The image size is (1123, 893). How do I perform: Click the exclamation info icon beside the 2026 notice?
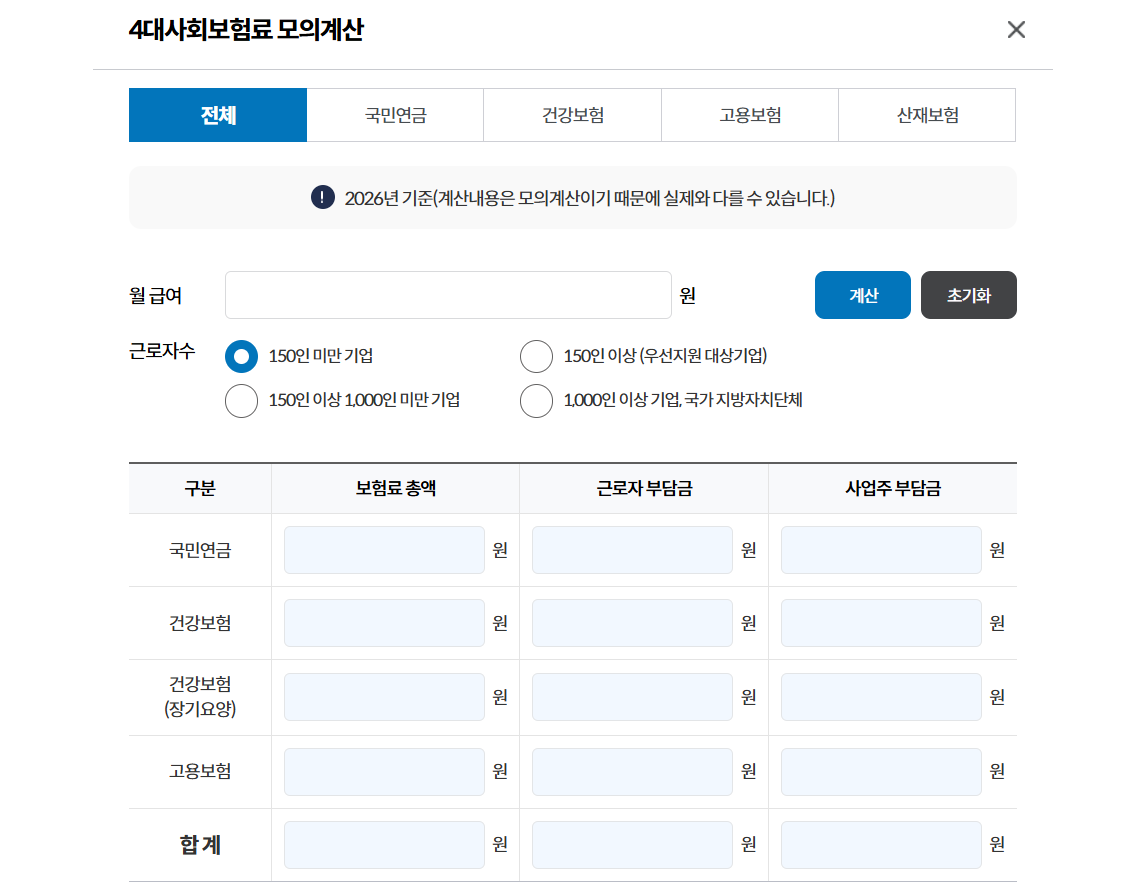tap(321, 197)
